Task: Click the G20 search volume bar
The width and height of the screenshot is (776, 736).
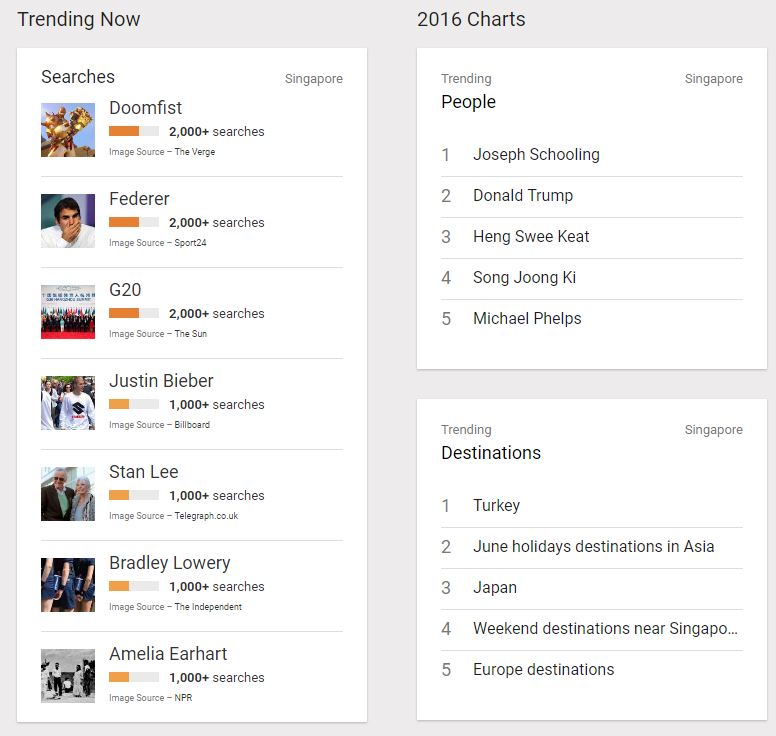Action: coord(134,313)
